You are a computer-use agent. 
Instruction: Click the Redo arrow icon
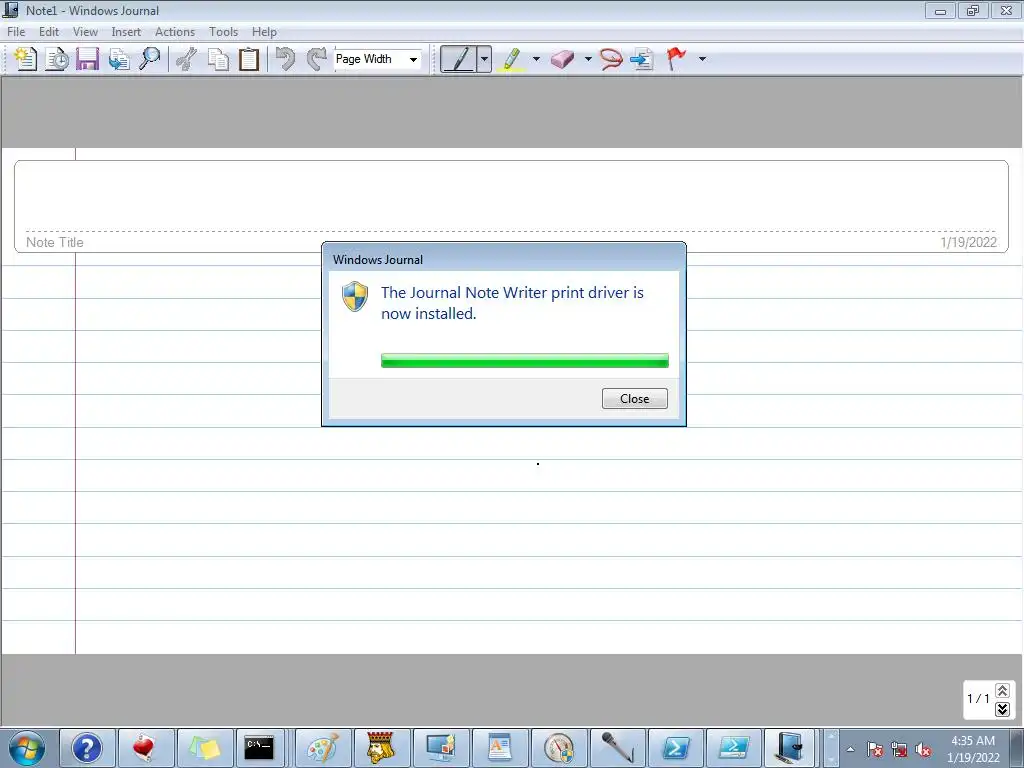[x=317, y=59]
